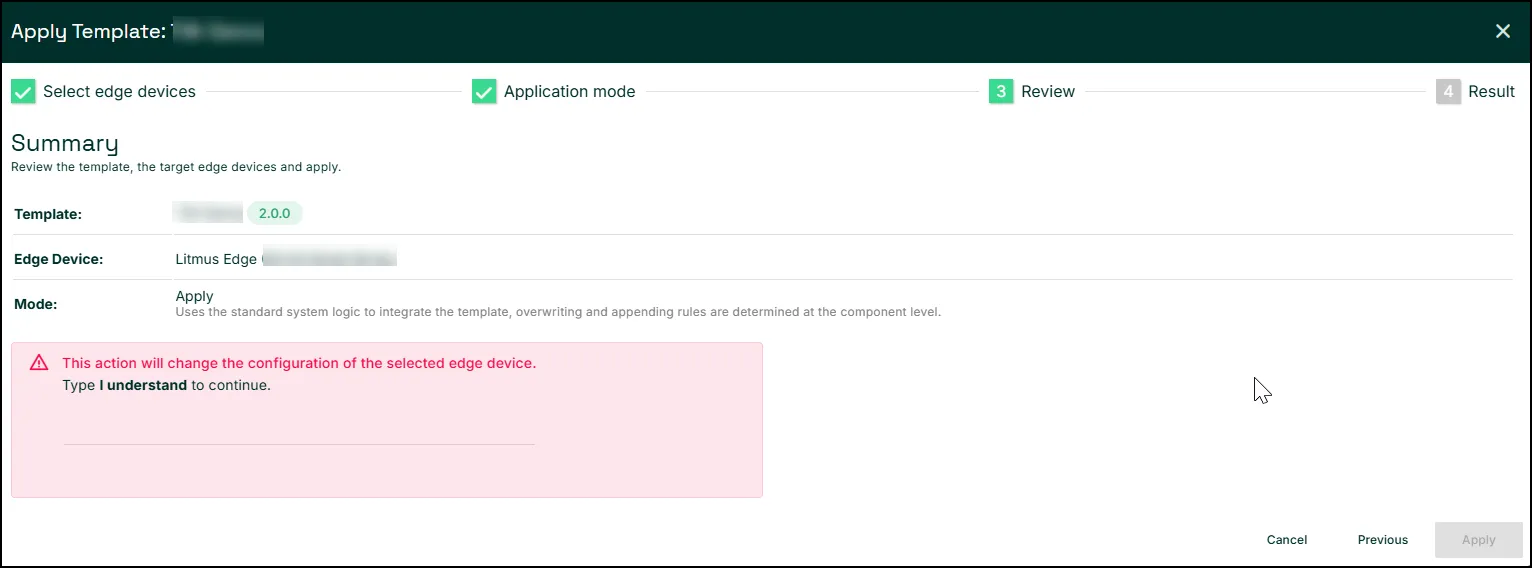
Task: Click the Apply button
Action: [x=1479, y=540]
